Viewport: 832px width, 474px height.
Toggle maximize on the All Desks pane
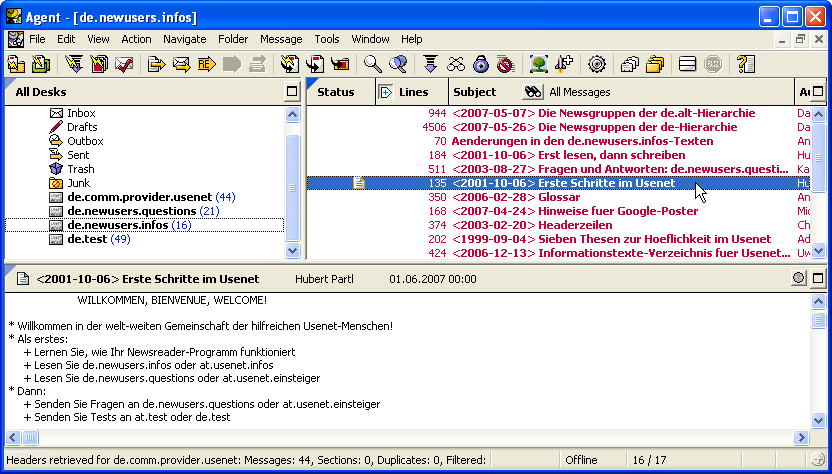[292, 92]
